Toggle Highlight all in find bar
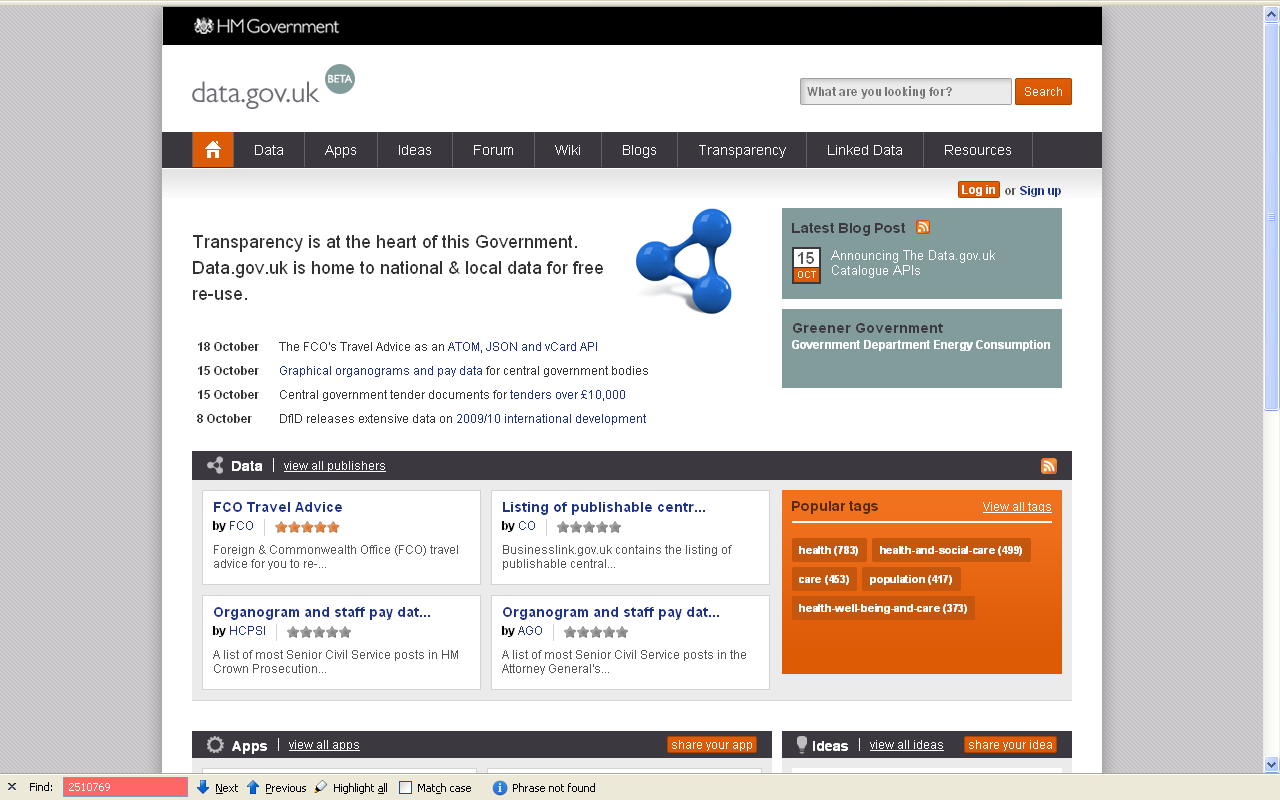Viewport: 1280px width, 800px height. (x=351, y=788)
